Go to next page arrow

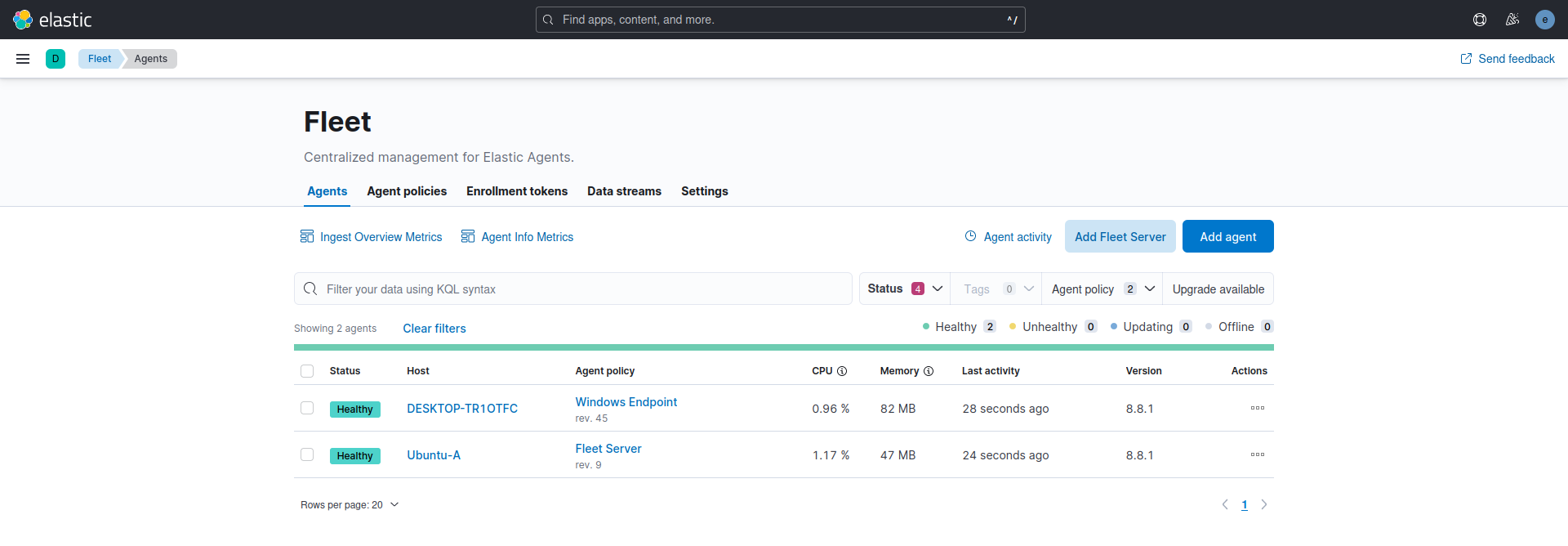1264,504
